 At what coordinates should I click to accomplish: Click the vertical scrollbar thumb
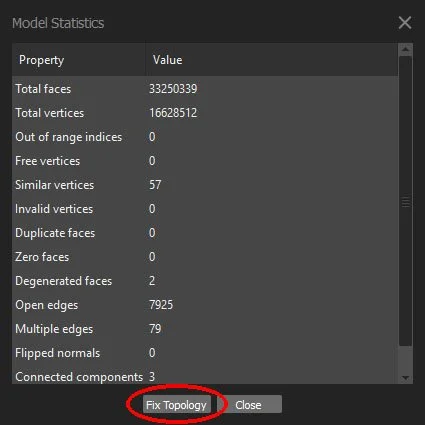406,201
